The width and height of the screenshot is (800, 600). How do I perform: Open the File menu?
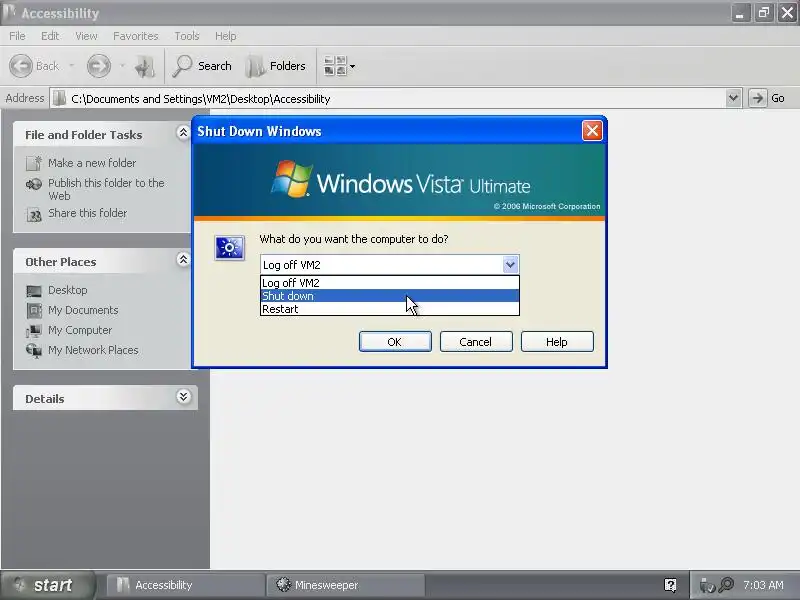pos(17,36)
